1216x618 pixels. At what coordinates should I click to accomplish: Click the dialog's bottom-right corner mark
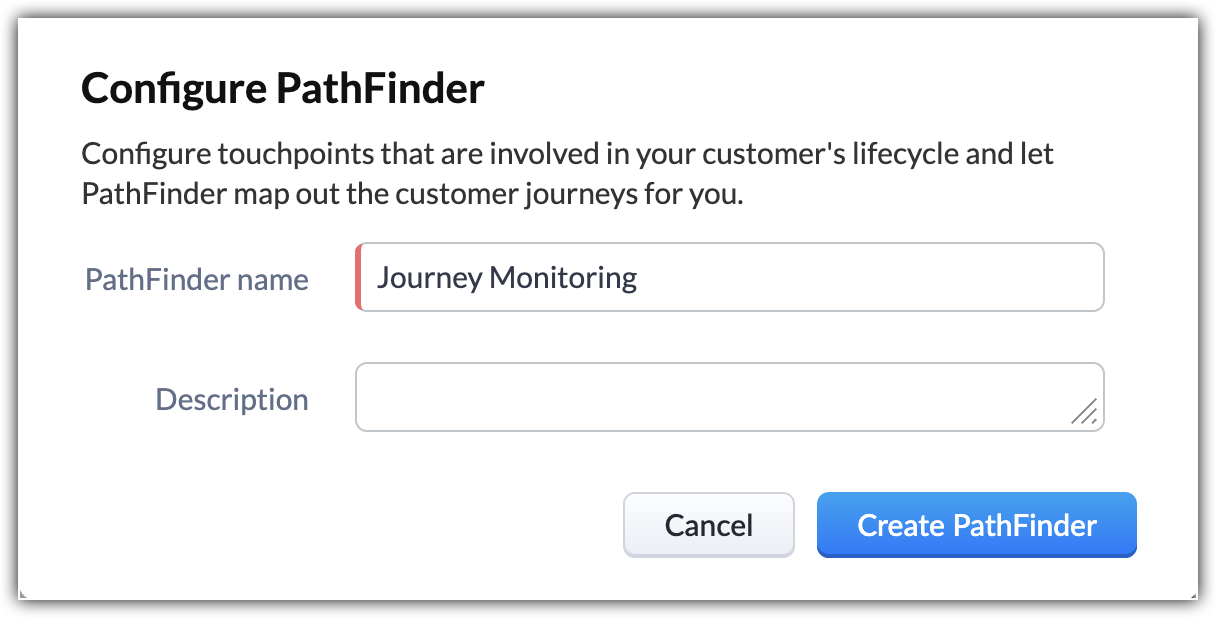(x=1193, y=595)
